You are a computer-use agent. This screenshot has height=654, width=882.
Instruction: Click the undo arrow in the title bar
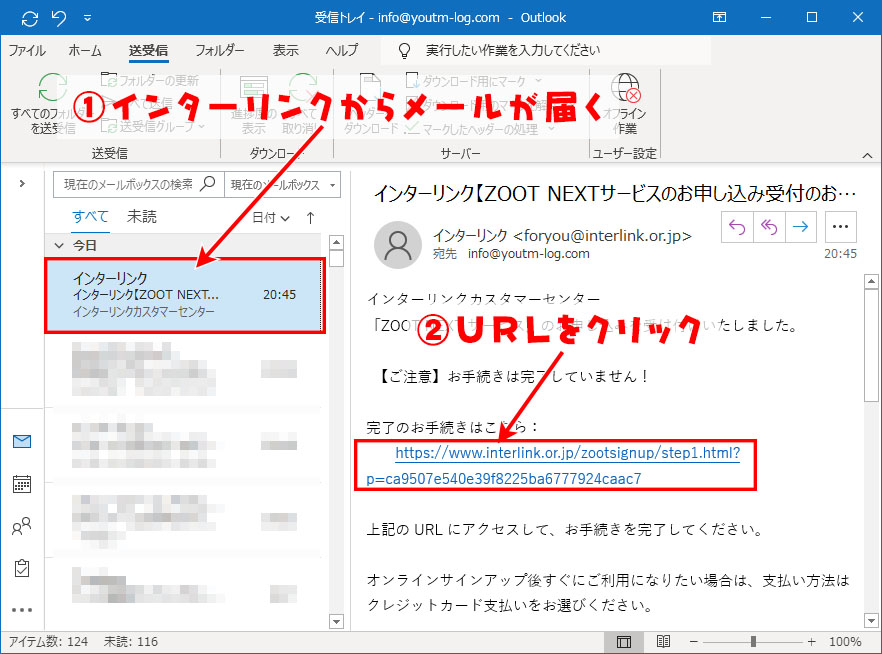59,18
